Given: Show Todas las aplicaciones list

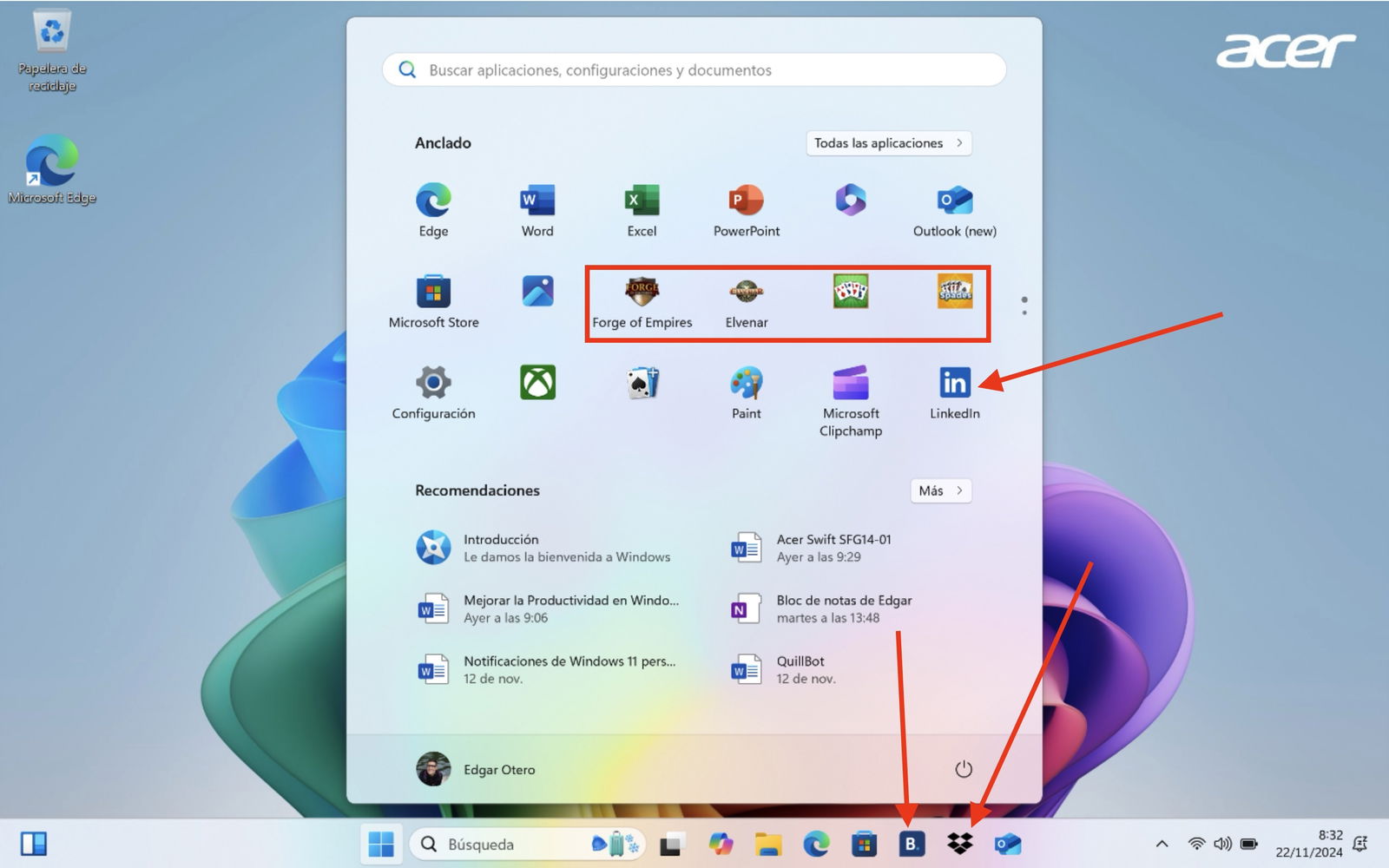Looking at the screenshot, I should 889,143.
